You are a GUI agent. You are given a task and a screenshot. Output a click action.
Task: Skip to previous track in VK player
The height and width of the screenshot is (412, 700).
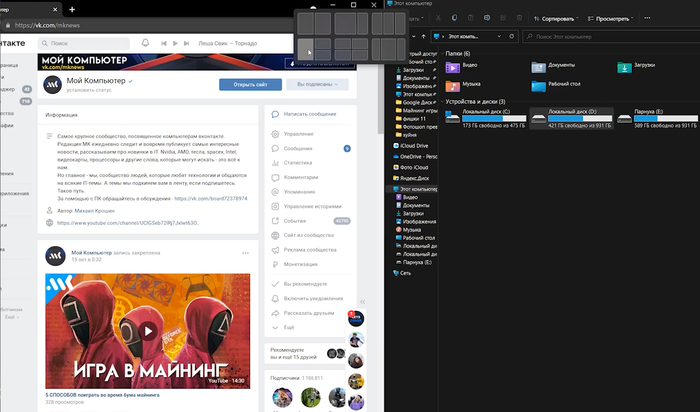[x=164, y=43]
